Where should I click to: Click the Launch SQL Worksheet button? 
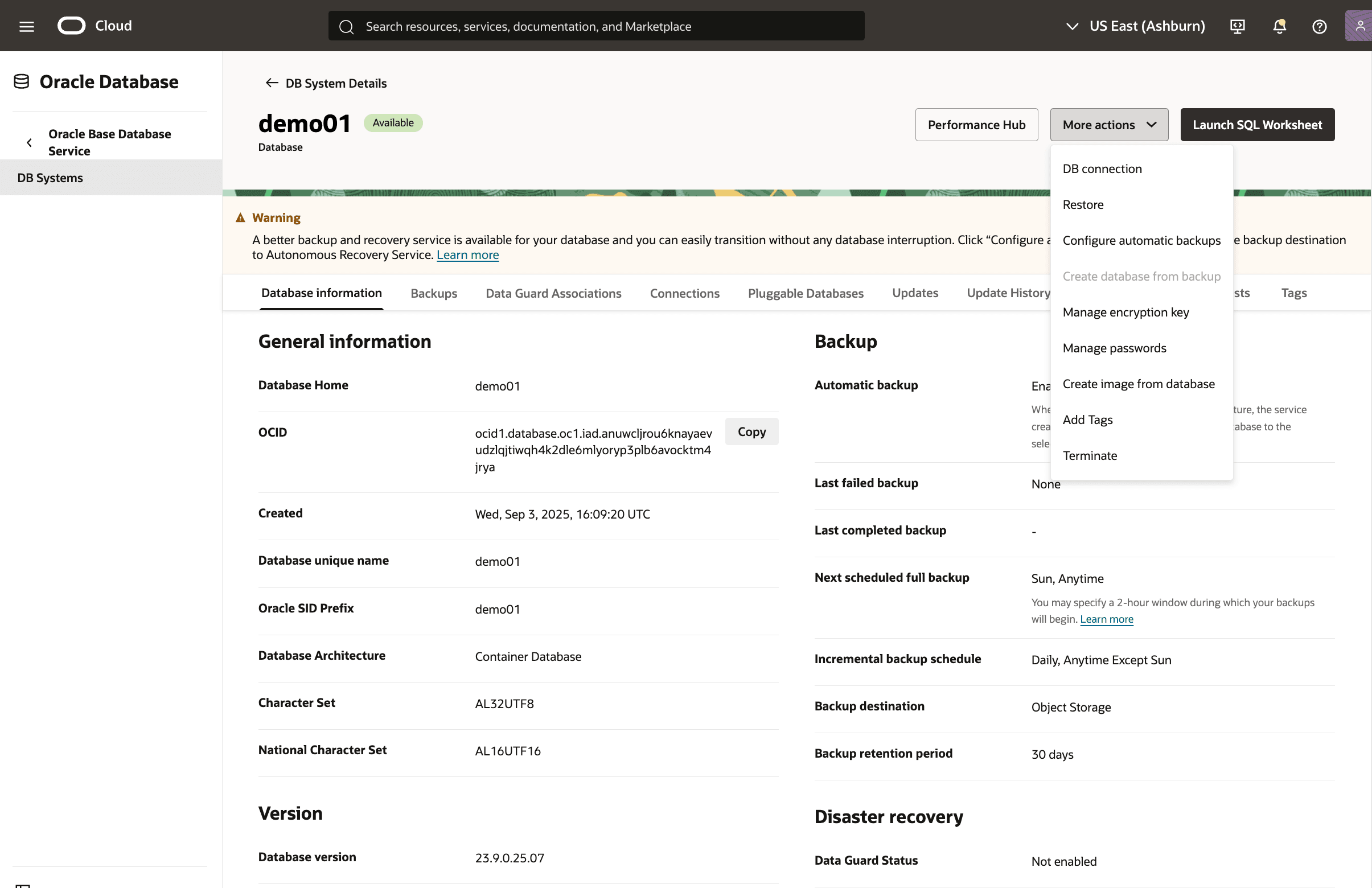click(x=1257, y=125)
